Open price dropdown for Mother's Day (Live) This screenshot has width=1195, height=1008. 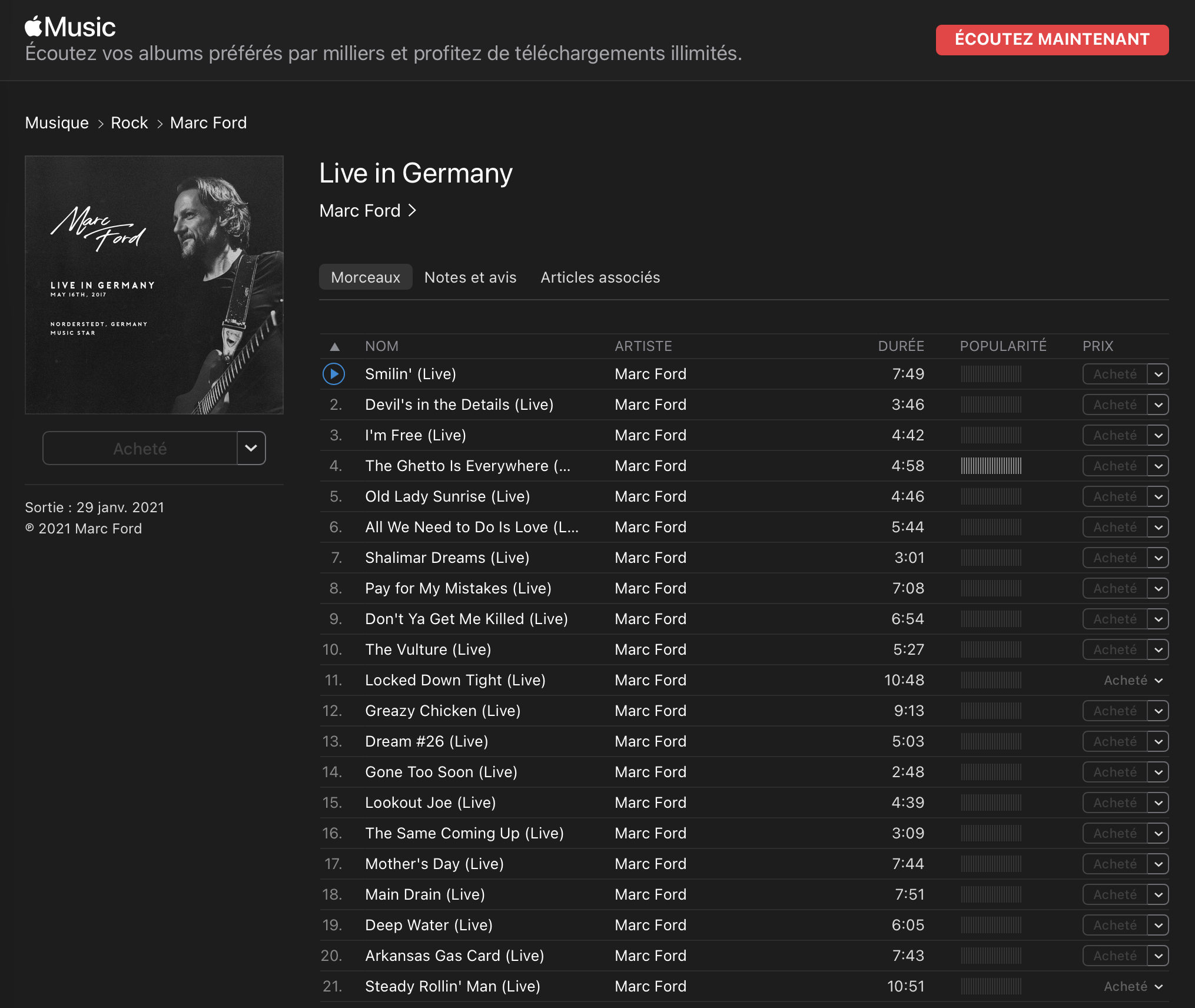1158,864
